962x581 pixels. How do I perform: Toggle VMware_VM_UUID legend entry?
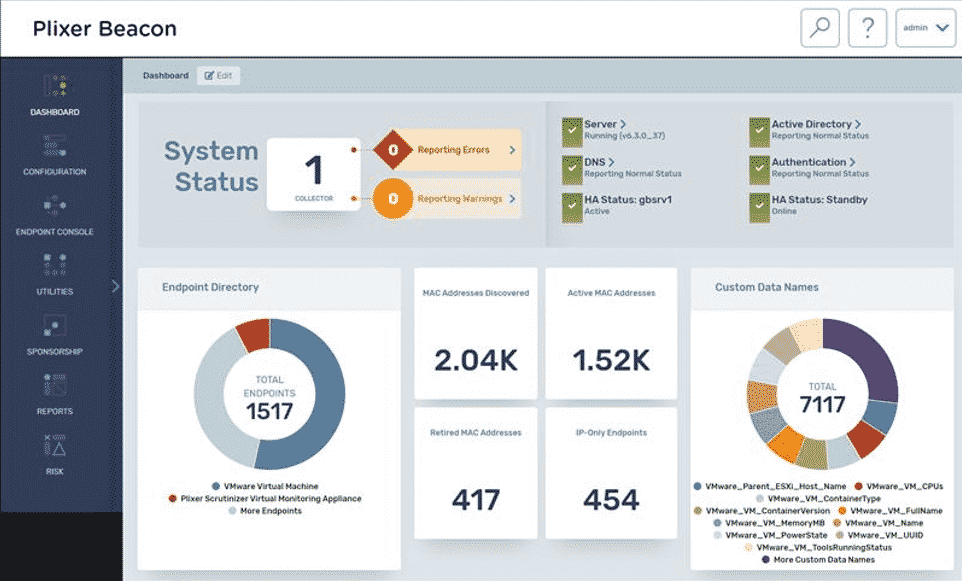click(879, 535)
